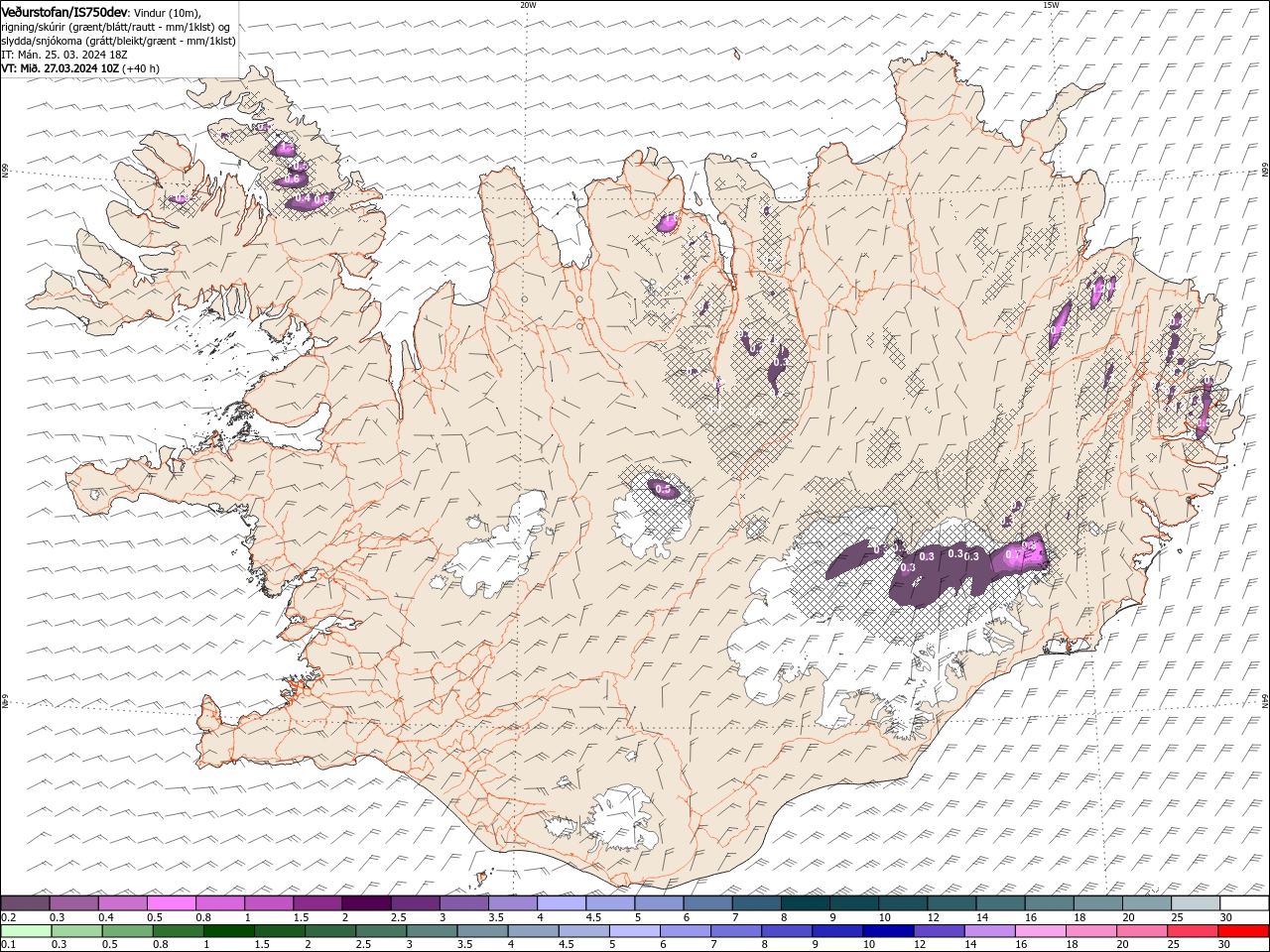The width and height of the screenshot is (1270, 952).
Task: Pick the 0.1 palest green swatch in bottom legend row
Action: [x=27, y=931]
